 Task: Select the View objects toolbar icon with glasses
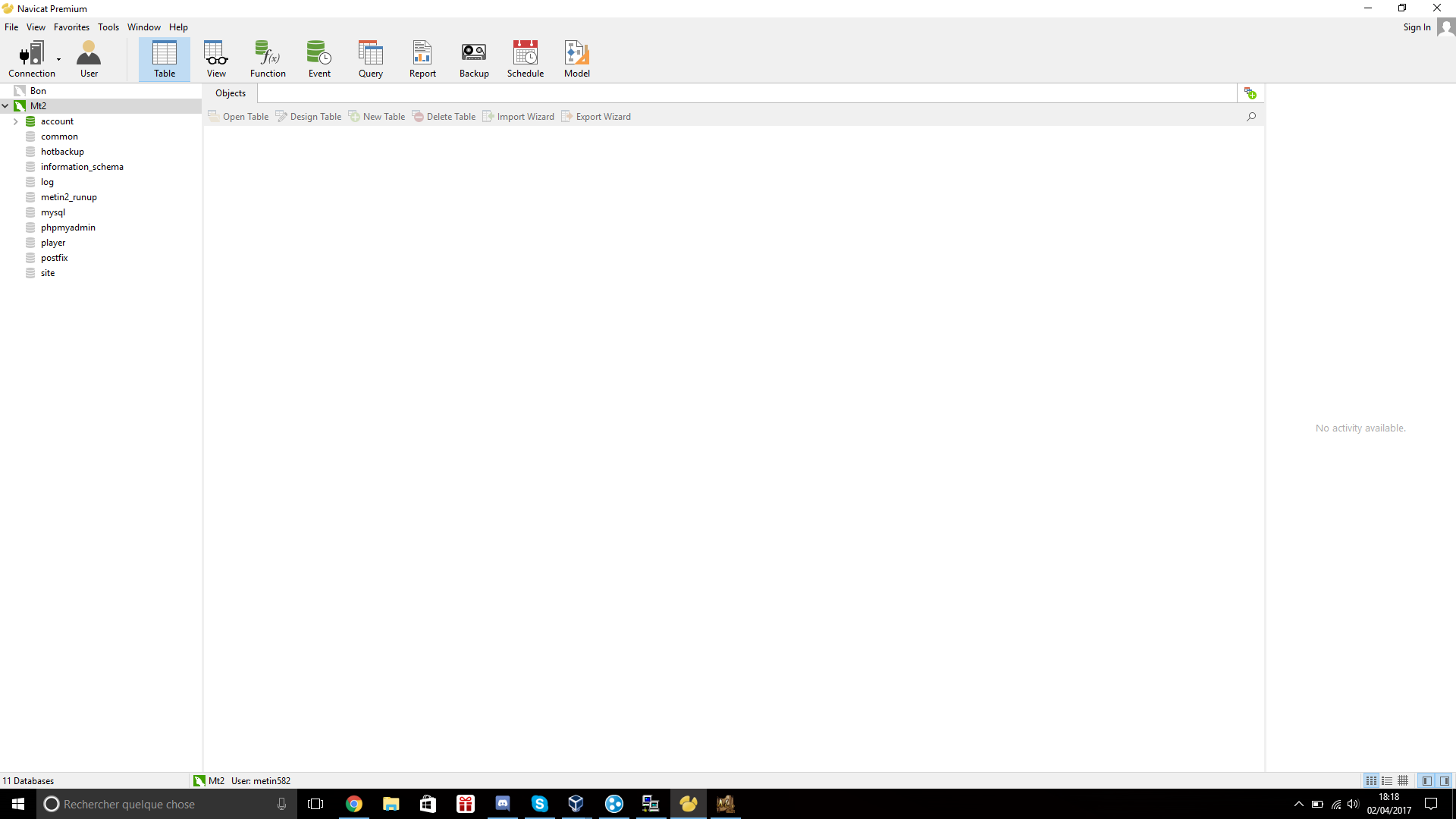tap(216, 59)
